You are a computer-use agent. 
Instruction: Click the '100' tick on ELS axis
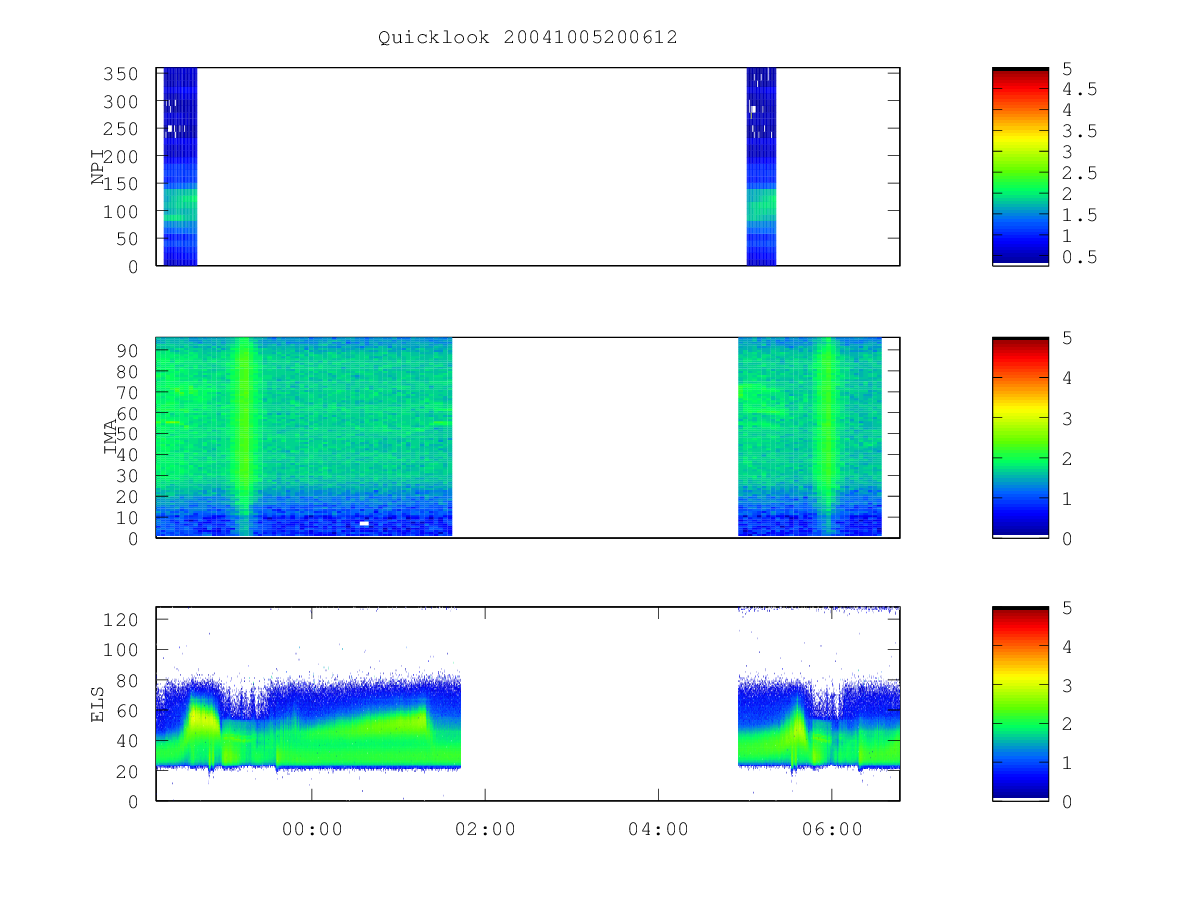122,650
